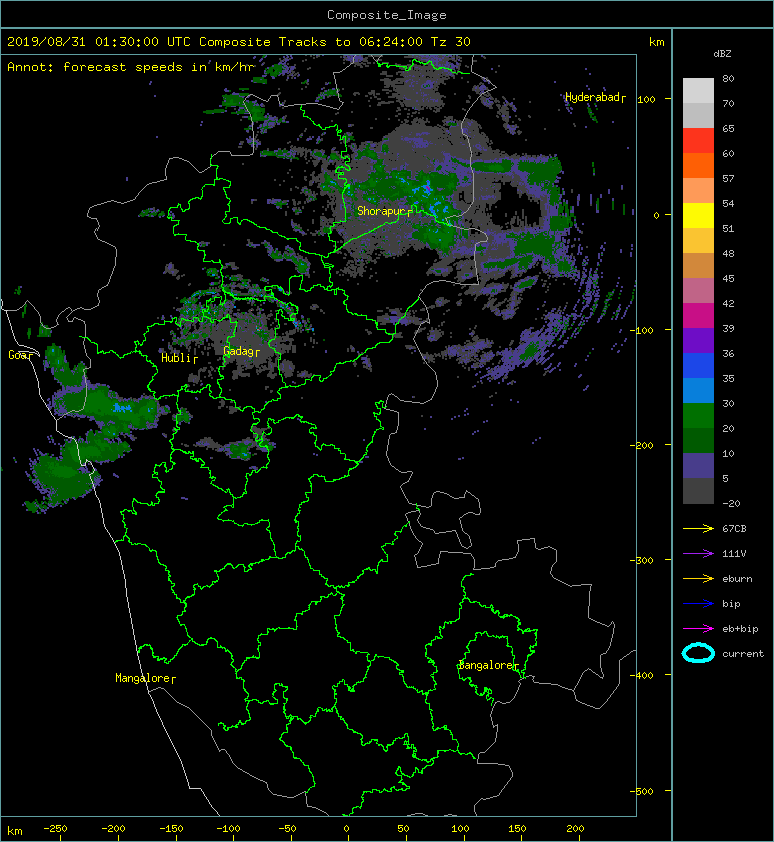
Task: Click the magenta arrow icon beside eb+bip
Action: [698, 628]
